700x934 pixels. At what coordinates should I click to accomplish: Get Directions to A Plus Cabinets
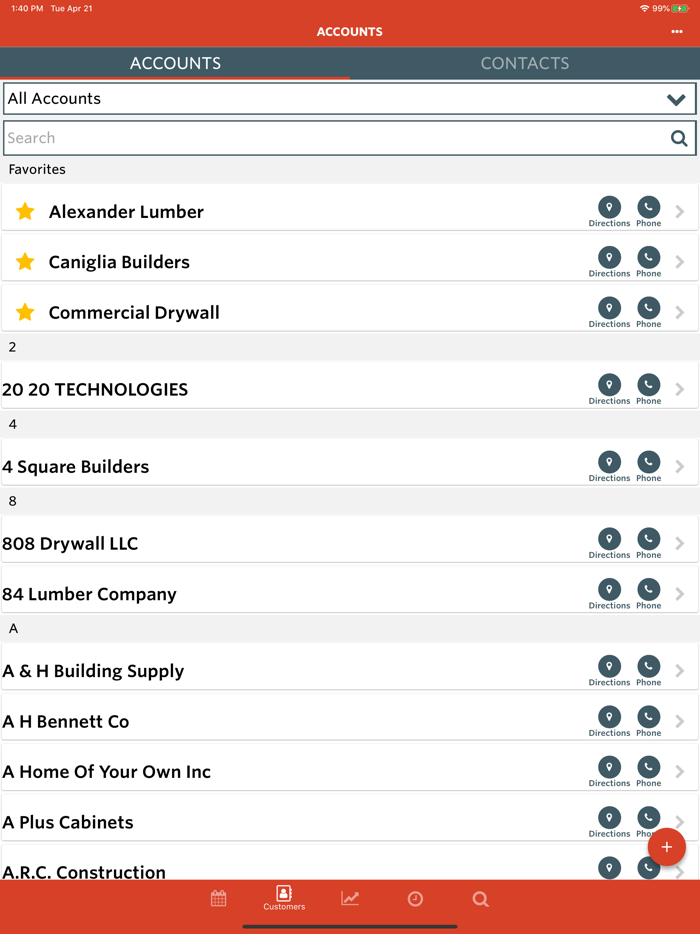[609, 822]
